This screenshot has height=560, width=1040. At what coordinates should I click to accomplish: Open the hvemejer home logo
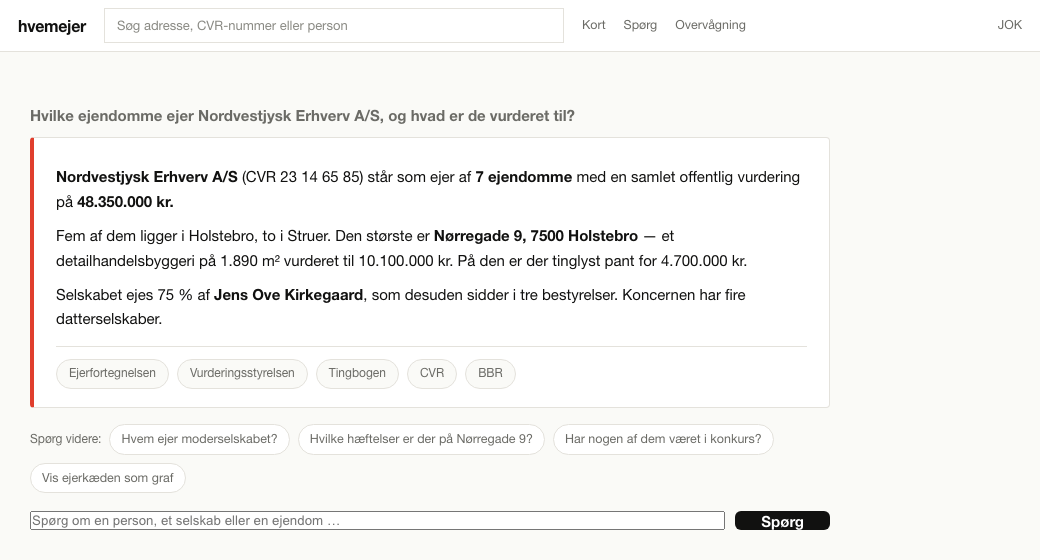point(52,26)
